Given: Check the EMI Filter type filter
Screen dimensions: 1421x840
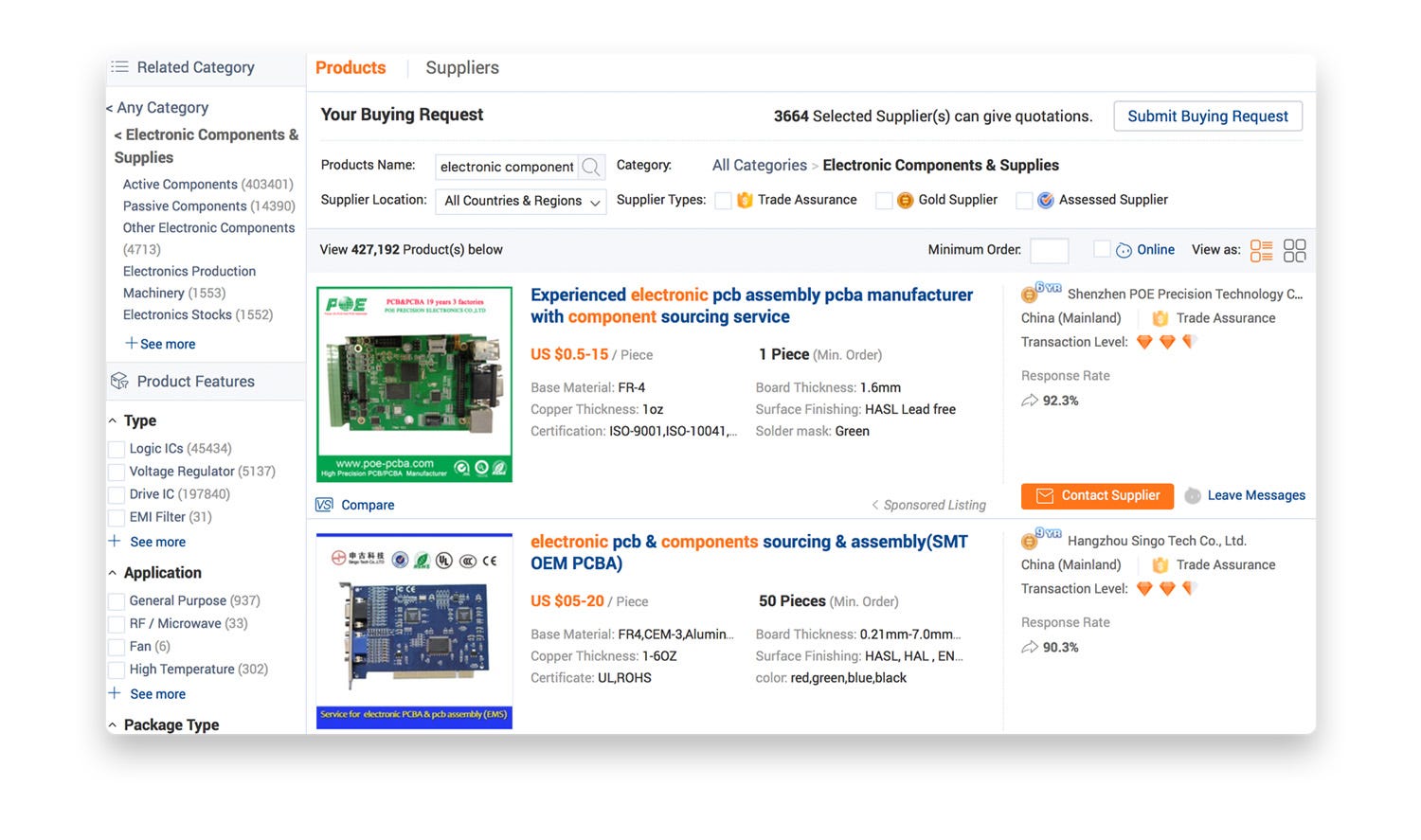Looking at the screenshot, I should (117, 517).
